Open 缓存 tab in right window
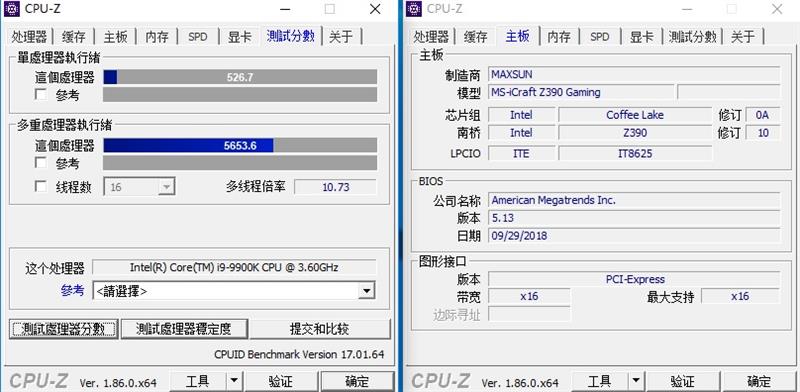This screenshot has width=800, height=392. tap(476, 37)
